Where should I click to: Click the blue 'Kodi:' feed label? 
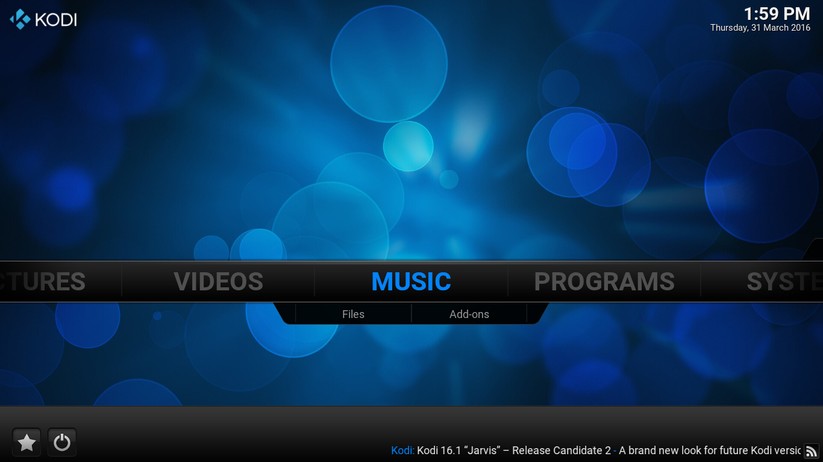coord(403,450)
